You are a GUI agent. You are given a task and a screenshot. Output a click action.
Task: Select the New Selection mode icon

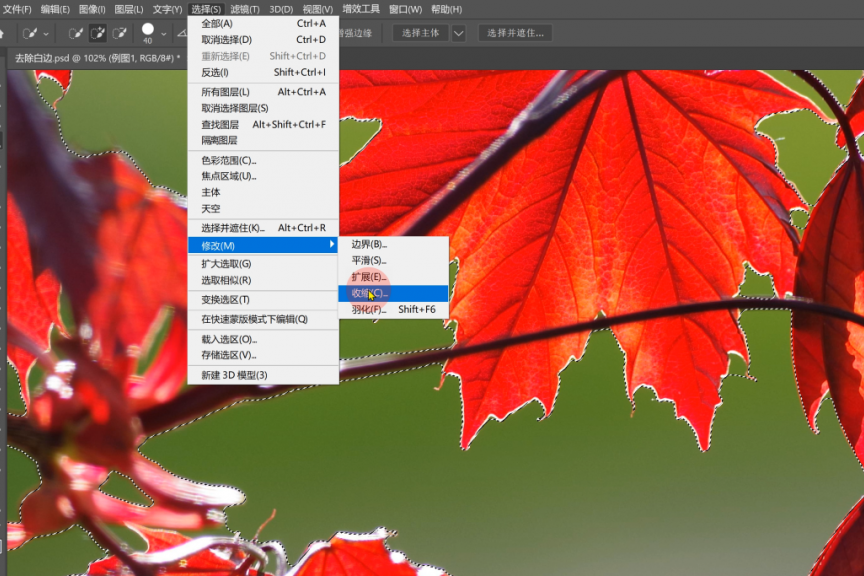76,33
